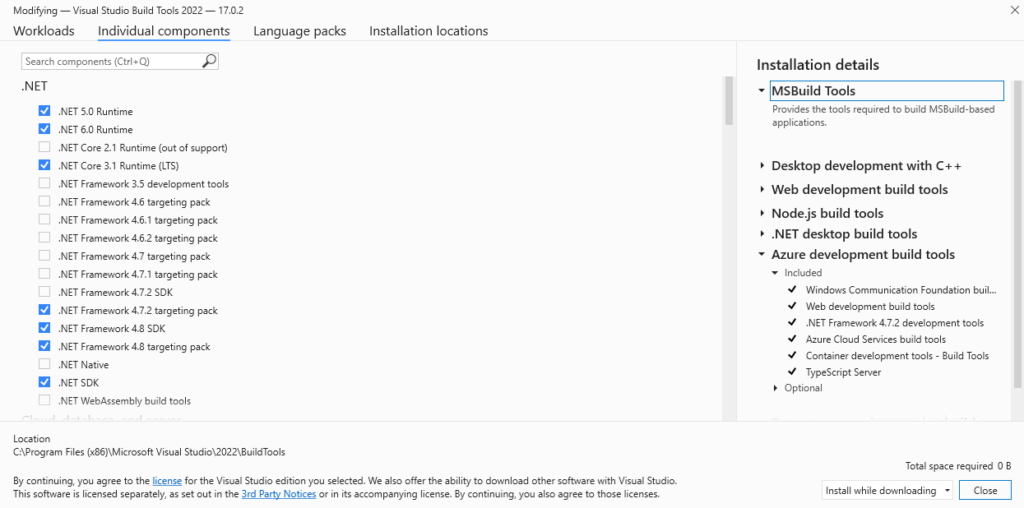Uncheck .NET 5.0 Runtime
This screenshot has width=1024, height=508.
coord(44,111)
